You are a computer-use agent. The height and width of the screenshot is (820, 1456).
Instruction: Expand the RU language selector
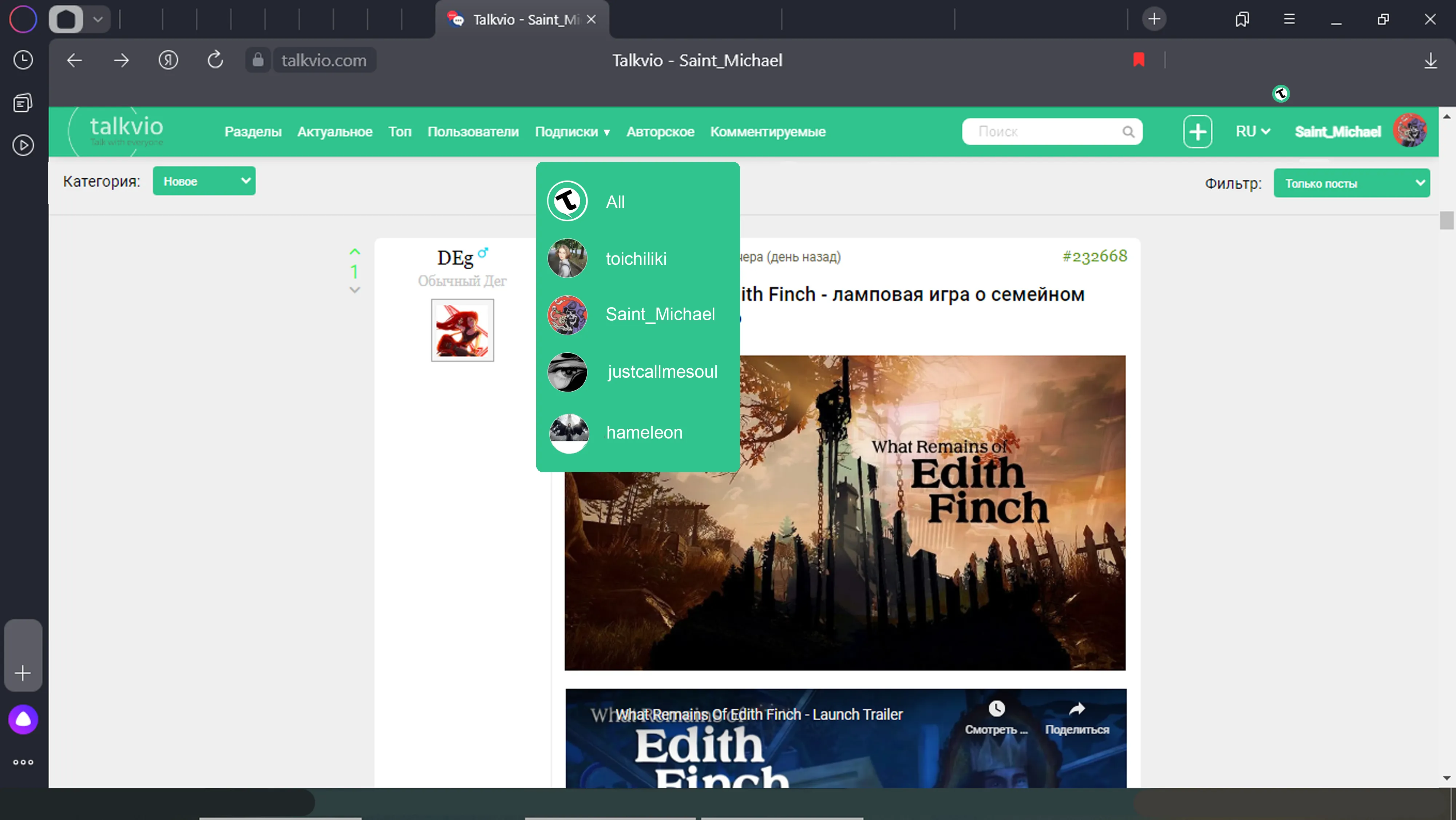pyautogui.click(x=1253, y=132)
